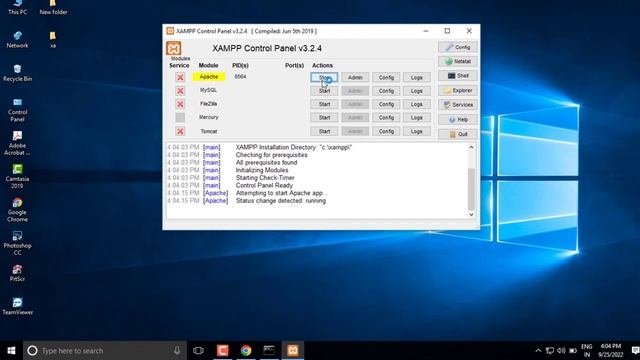640x360 pixels.
Task: Launch the Shell from side panel
Action: (458, 76)
